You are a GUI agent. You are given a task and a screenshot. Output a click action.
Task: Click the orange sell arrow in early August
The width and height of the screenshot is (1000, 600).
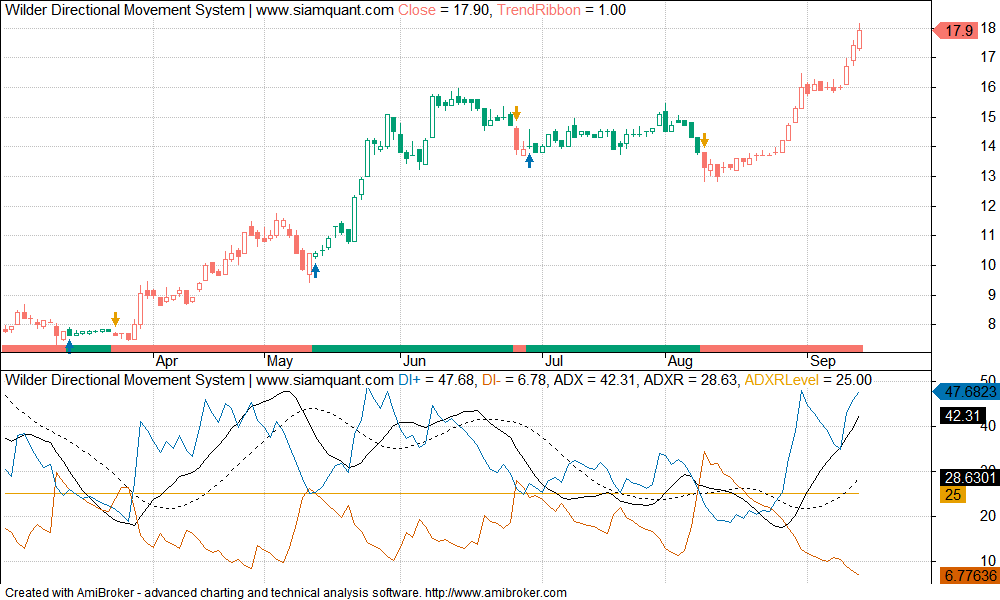704,140
